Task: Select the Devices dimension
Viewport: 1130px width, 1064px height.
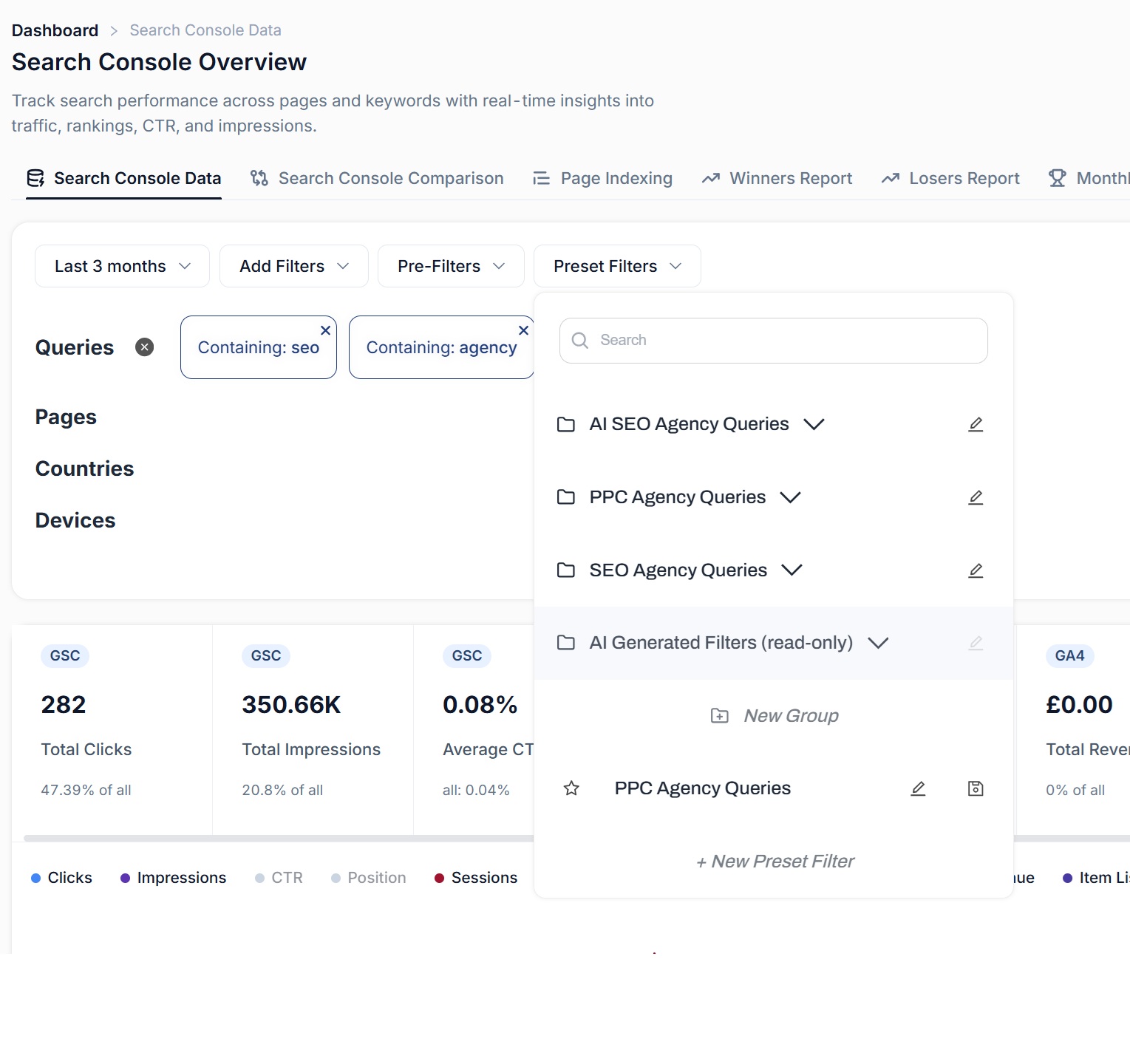Action: coord(75,520)
